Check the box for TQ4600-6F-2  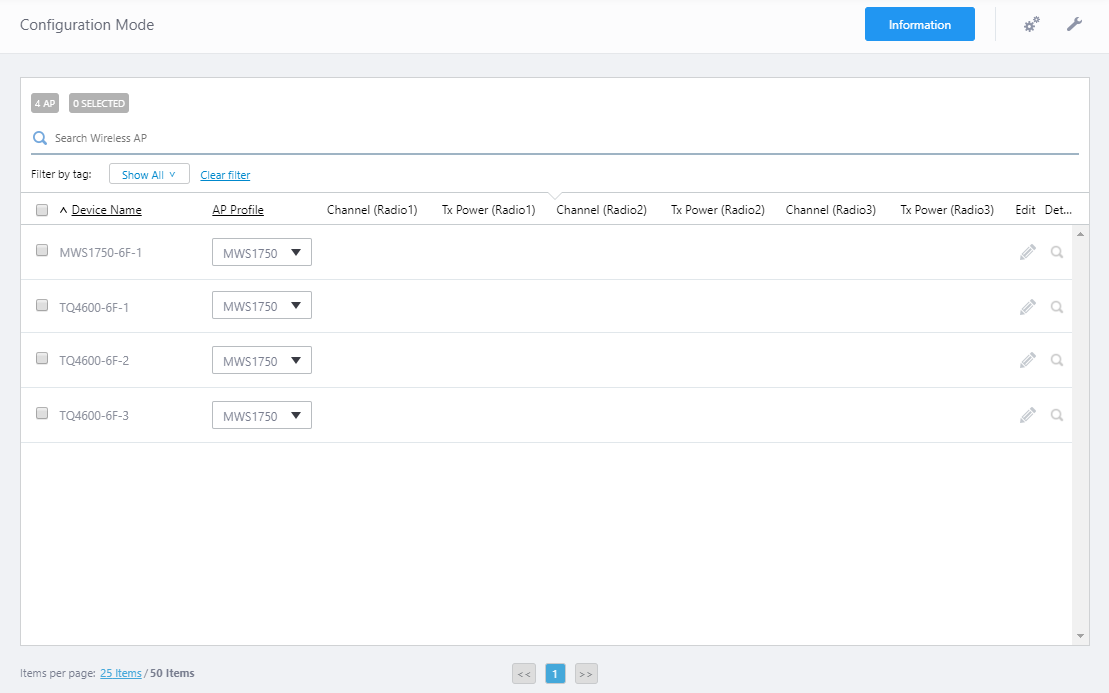click(42, 359)
